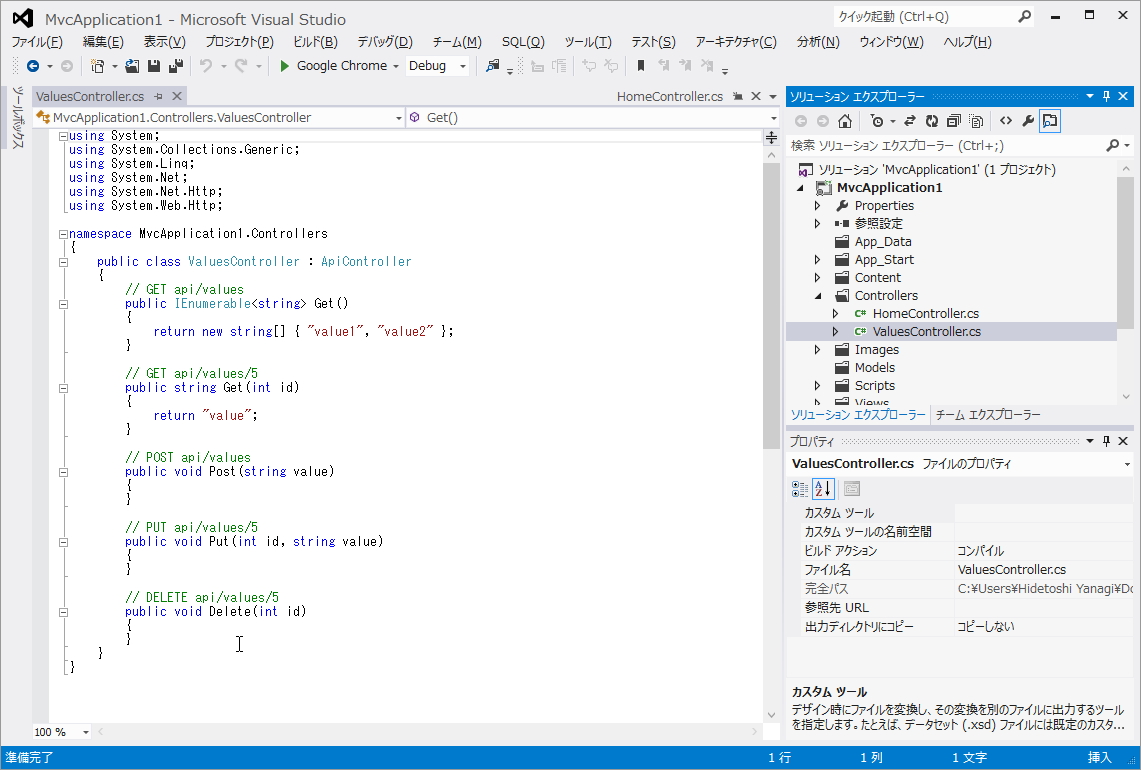
Task: Expand the App_Start folder
Action: point(818,260)
